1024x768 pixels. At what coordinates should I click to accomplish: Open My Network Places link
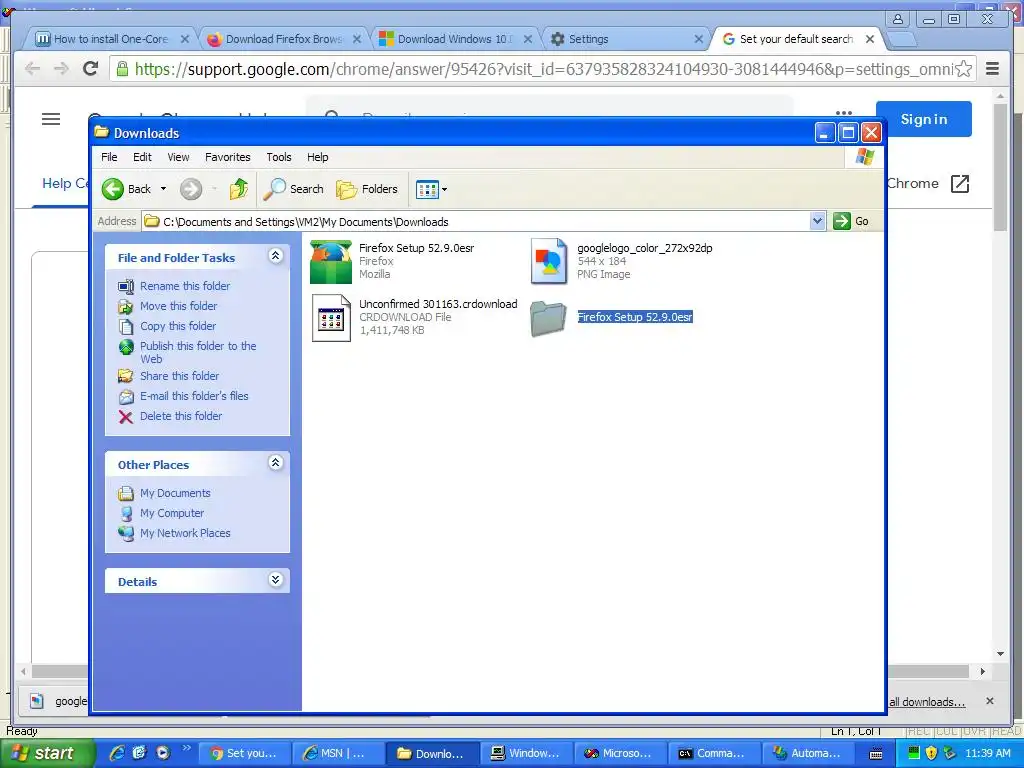185,534
